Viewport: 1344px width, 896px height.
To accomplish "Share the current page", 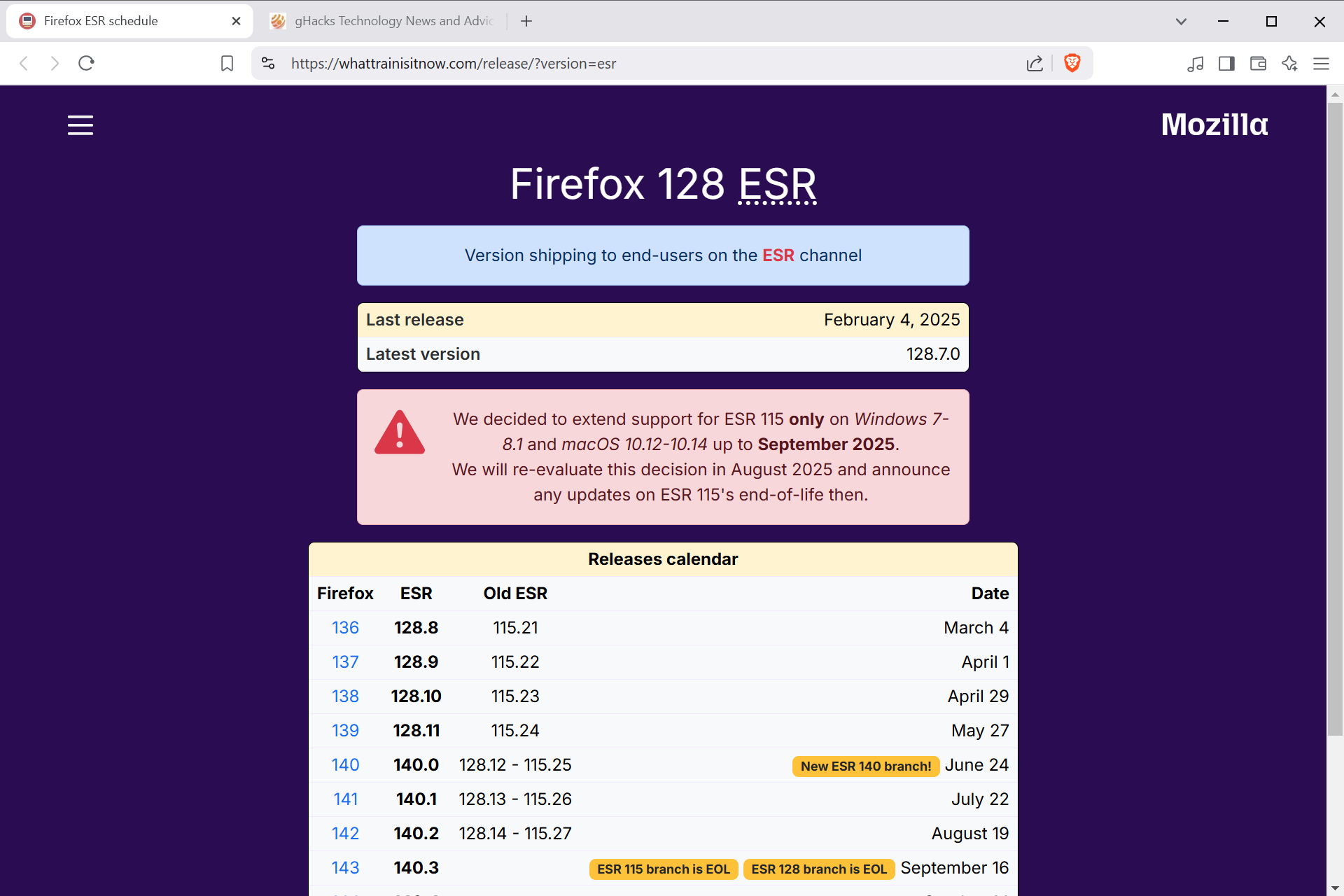I will (1035, 63).
